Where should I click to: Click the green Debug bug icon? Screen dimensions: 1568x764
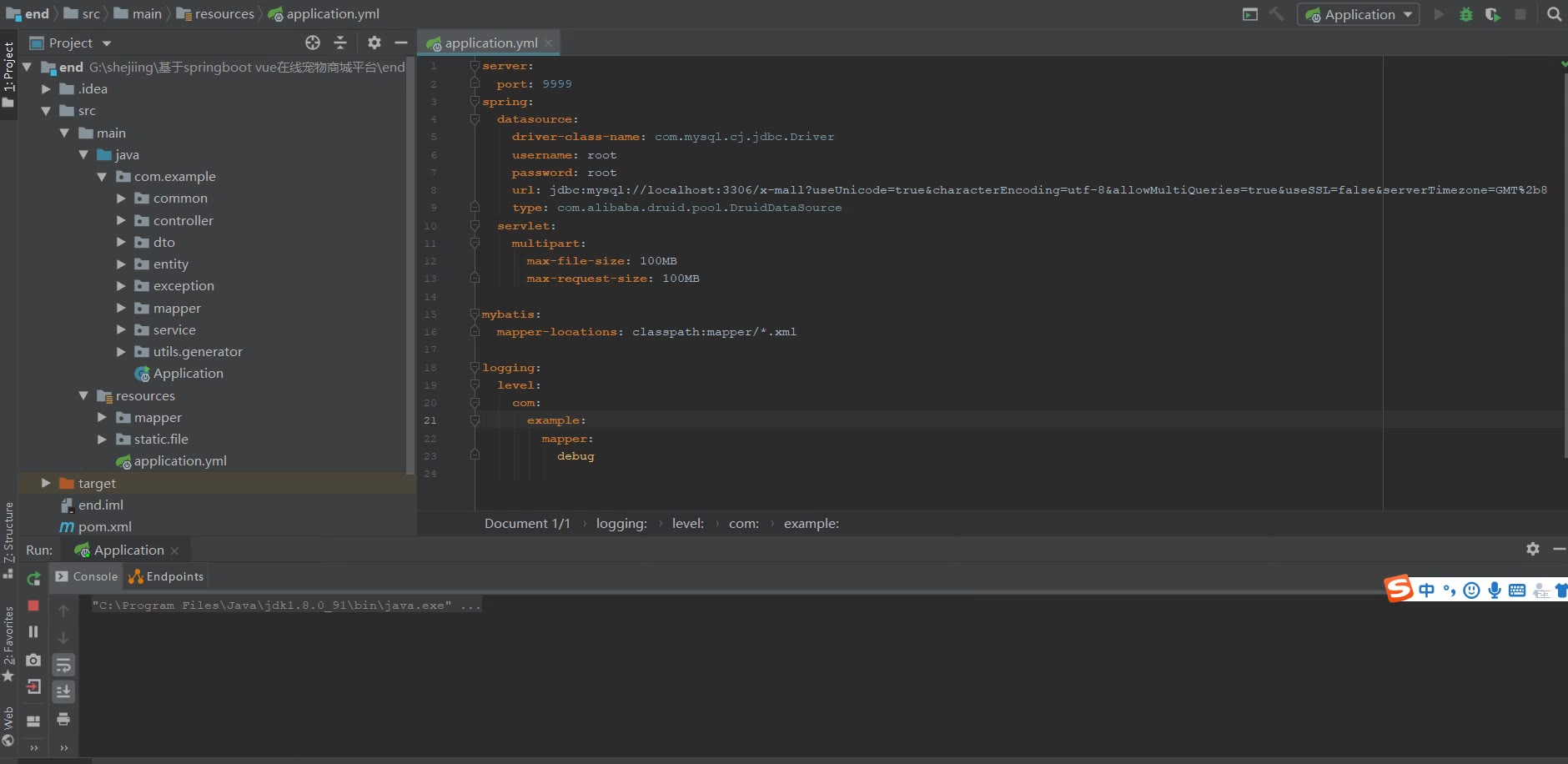[x=1465, y=14]
